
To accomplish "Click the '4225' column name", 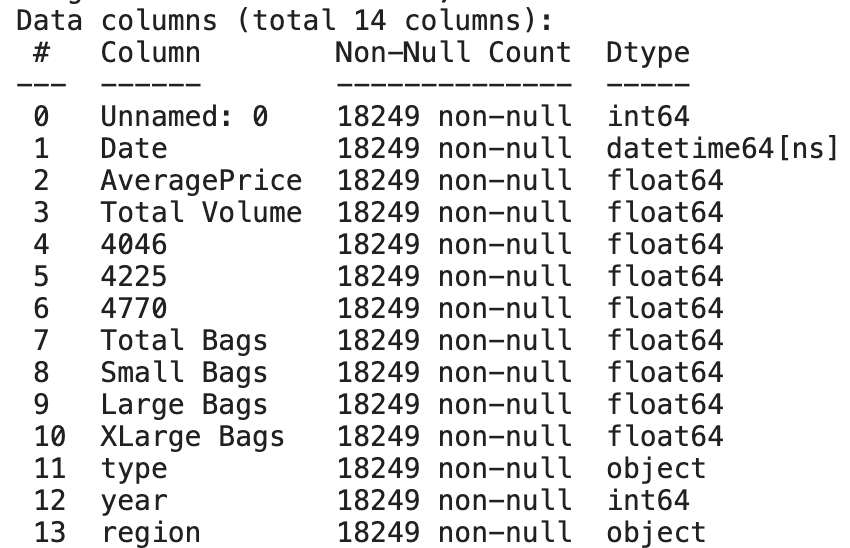I will [134, 277].
